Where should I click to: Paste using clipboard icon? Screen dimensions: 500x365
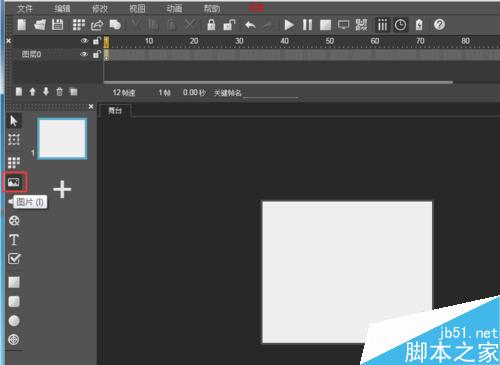tap(171, 25)
